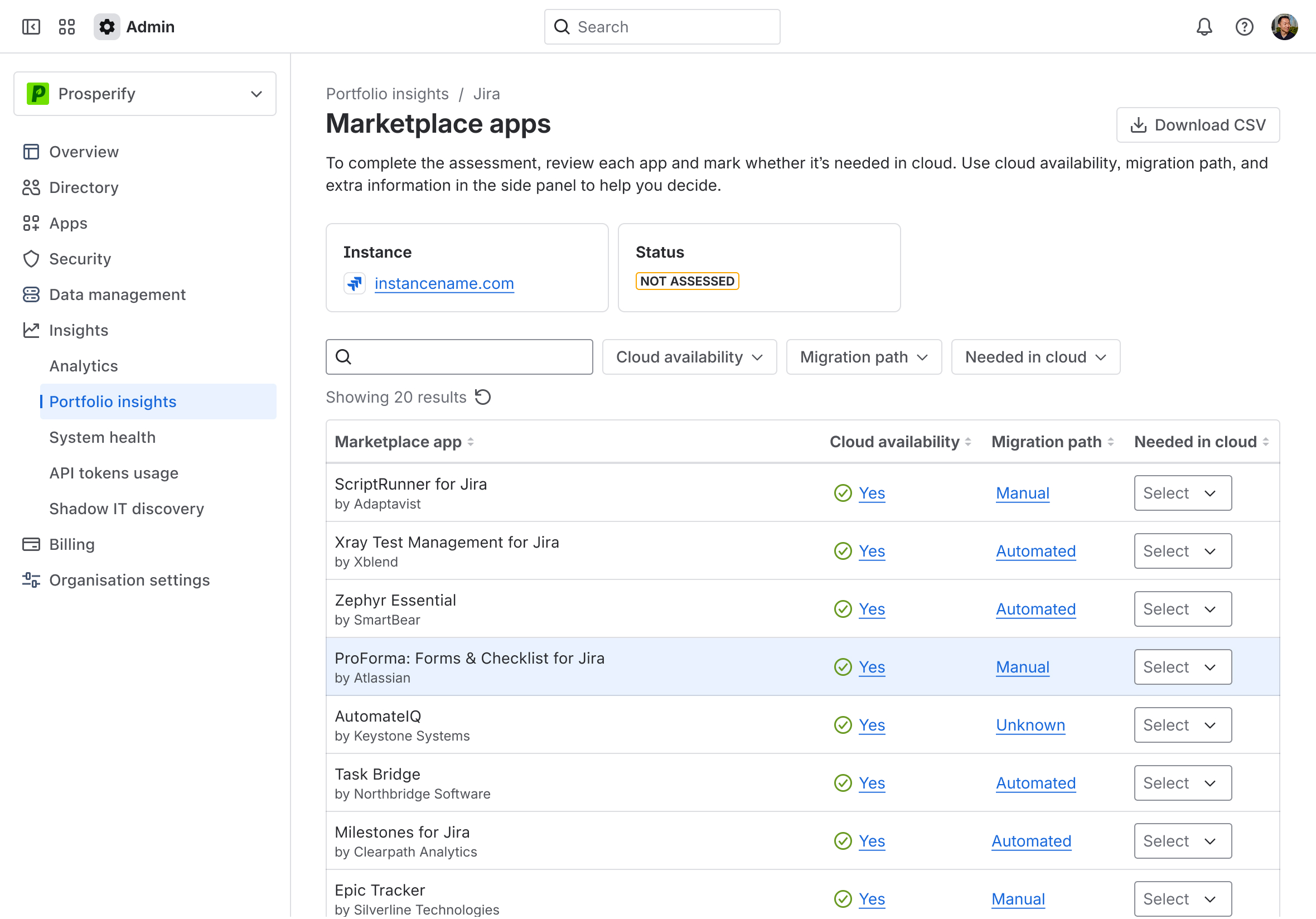The image size is (1316, 919).
Task: Select Portfolio insights in the breadcrumb
Action: (x=388, y=94)
